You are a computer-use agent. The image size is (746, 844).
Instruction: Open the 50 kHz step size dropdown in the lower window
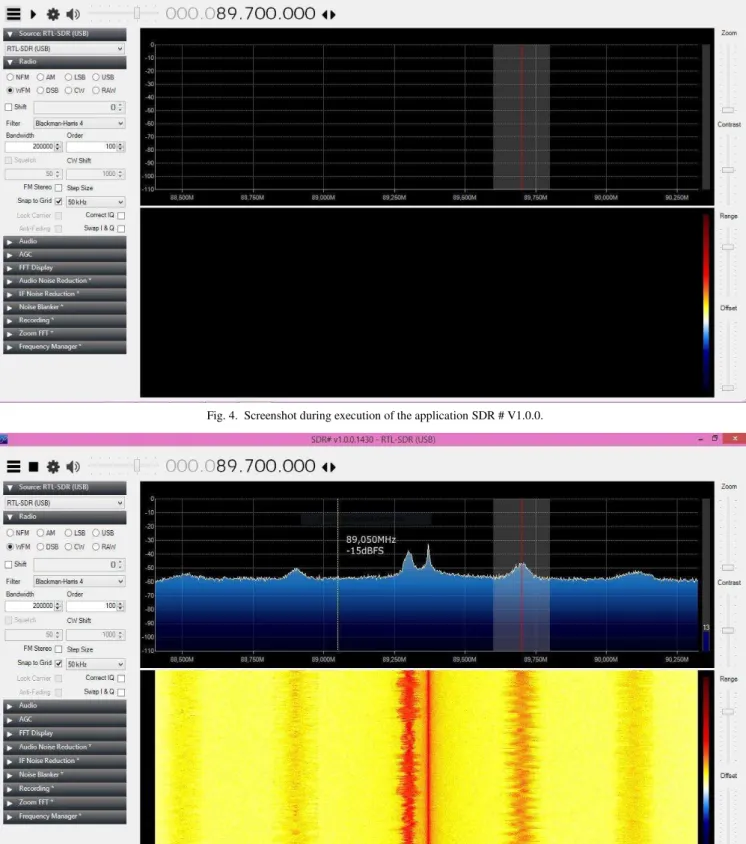[x=95, y=664]
